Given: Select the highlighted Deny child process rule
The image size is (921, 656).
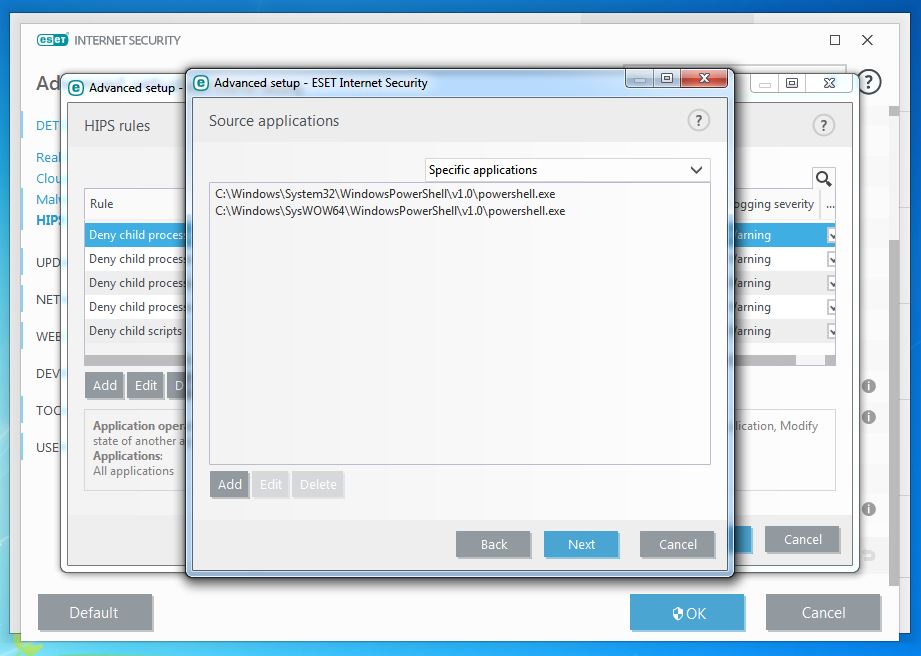Looking at the screenshot, I should point(136,235).
